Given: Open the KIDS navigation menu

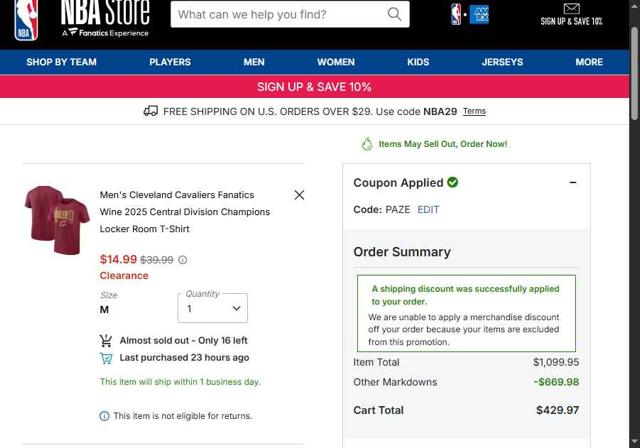Looking at the screenshot, I should click(x=418, y=62).
